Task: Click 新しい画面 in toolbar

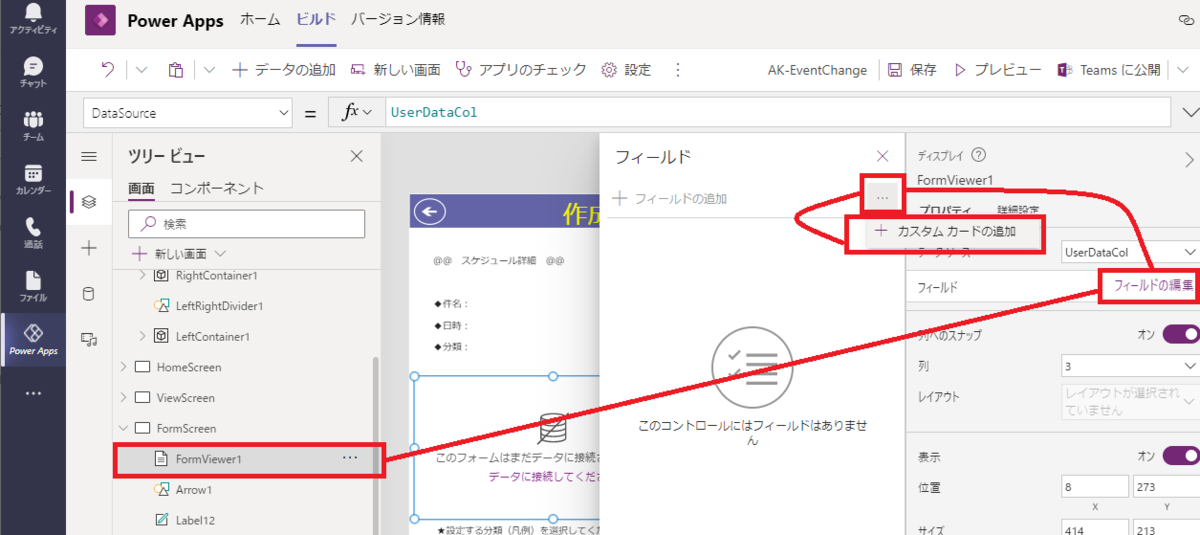Action: [396, 70]
